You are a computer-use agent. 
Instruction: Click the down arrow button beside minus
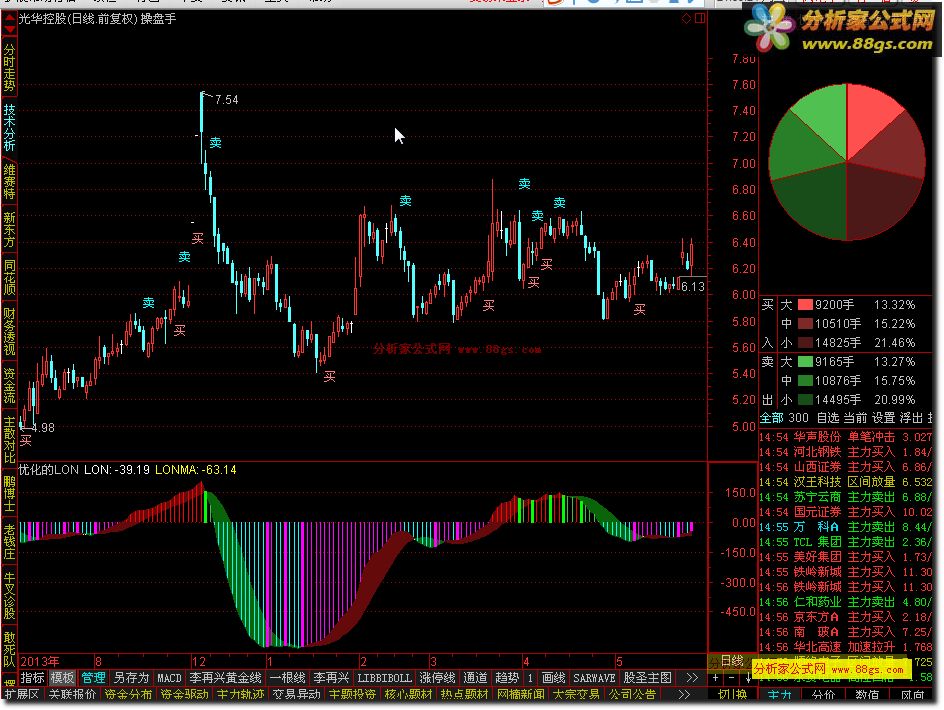pos(747,678)
